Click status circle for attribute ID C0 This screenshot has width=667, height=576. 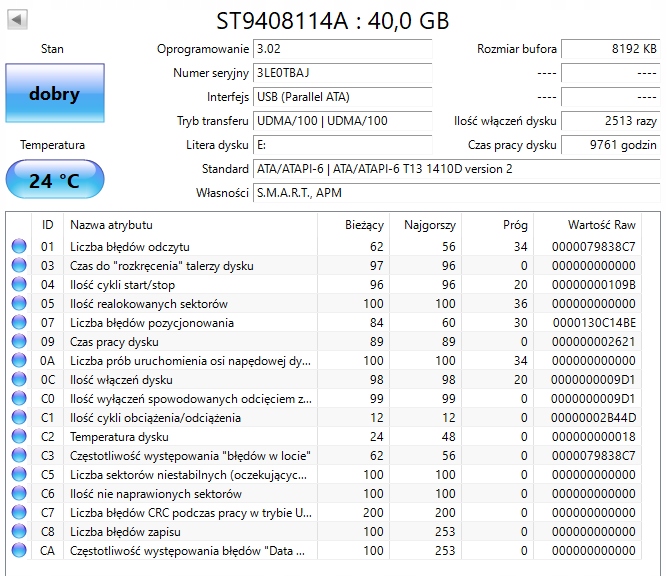pos(19,398)
